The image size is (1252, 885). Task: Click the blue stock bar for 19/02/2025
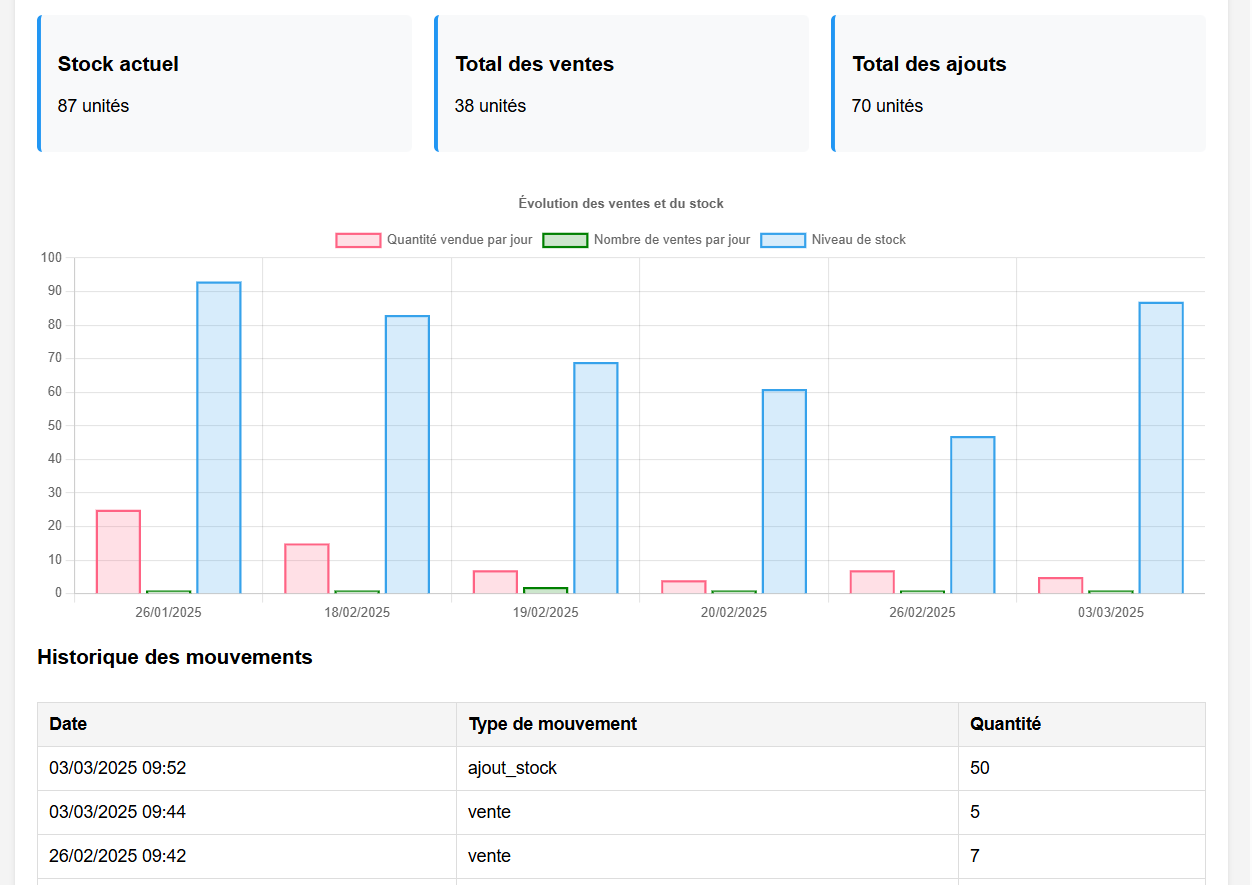tap(596, 478)
